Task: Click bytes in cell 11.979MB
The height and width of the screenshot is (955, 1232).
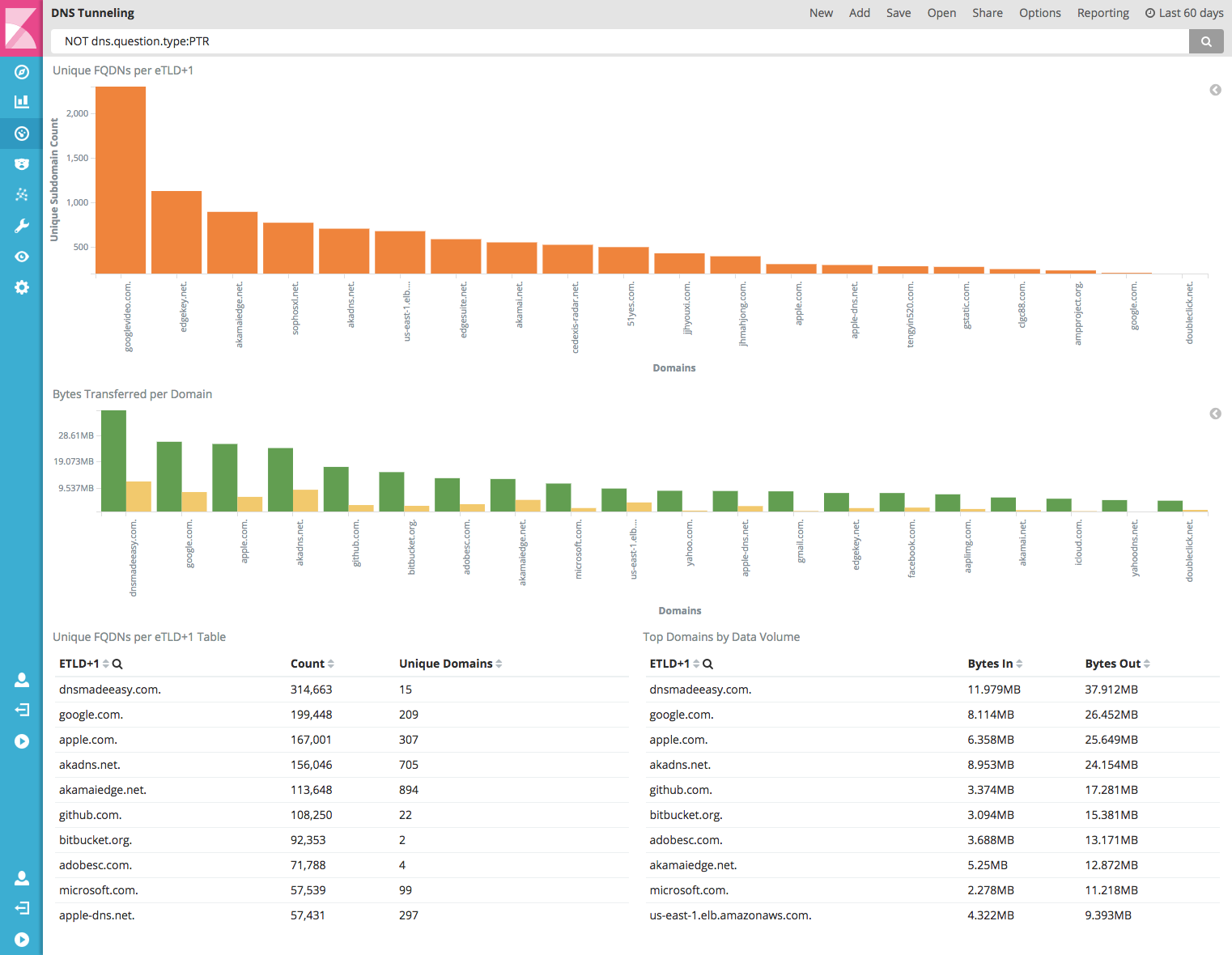Action: coord(994,690)
